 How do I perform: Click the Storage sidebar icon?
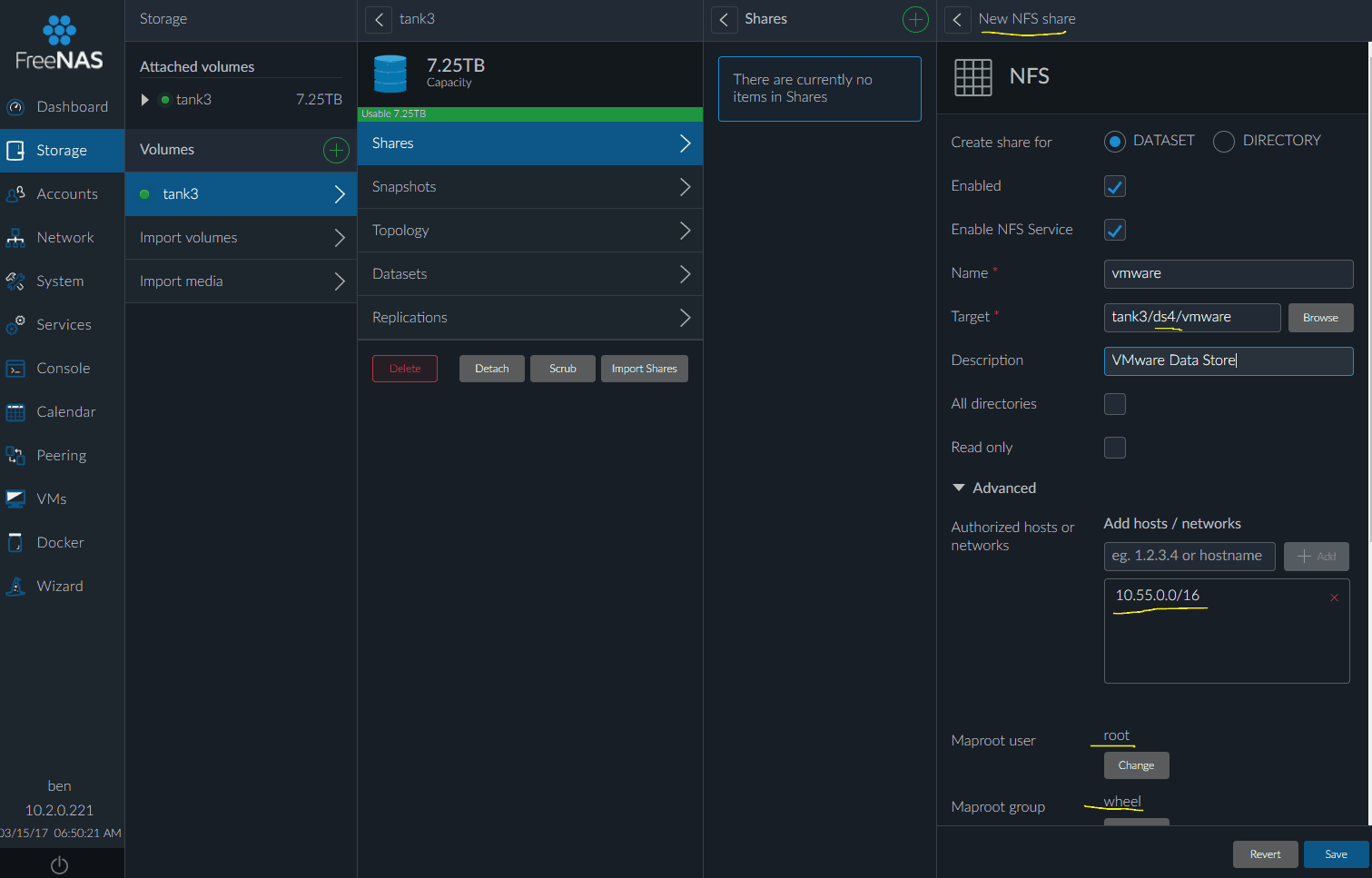(x=15, y=151)
